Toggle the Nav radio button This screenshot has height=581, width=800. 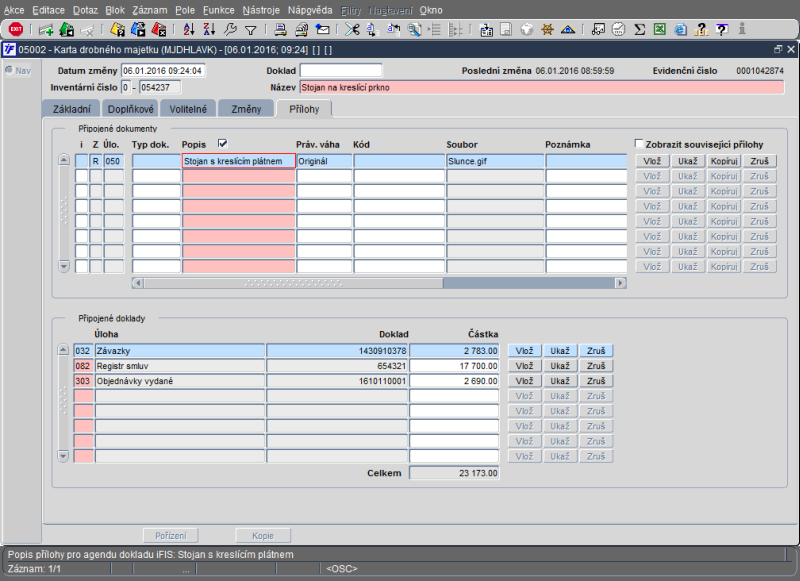pyautogui.click(x=9, y=70)
